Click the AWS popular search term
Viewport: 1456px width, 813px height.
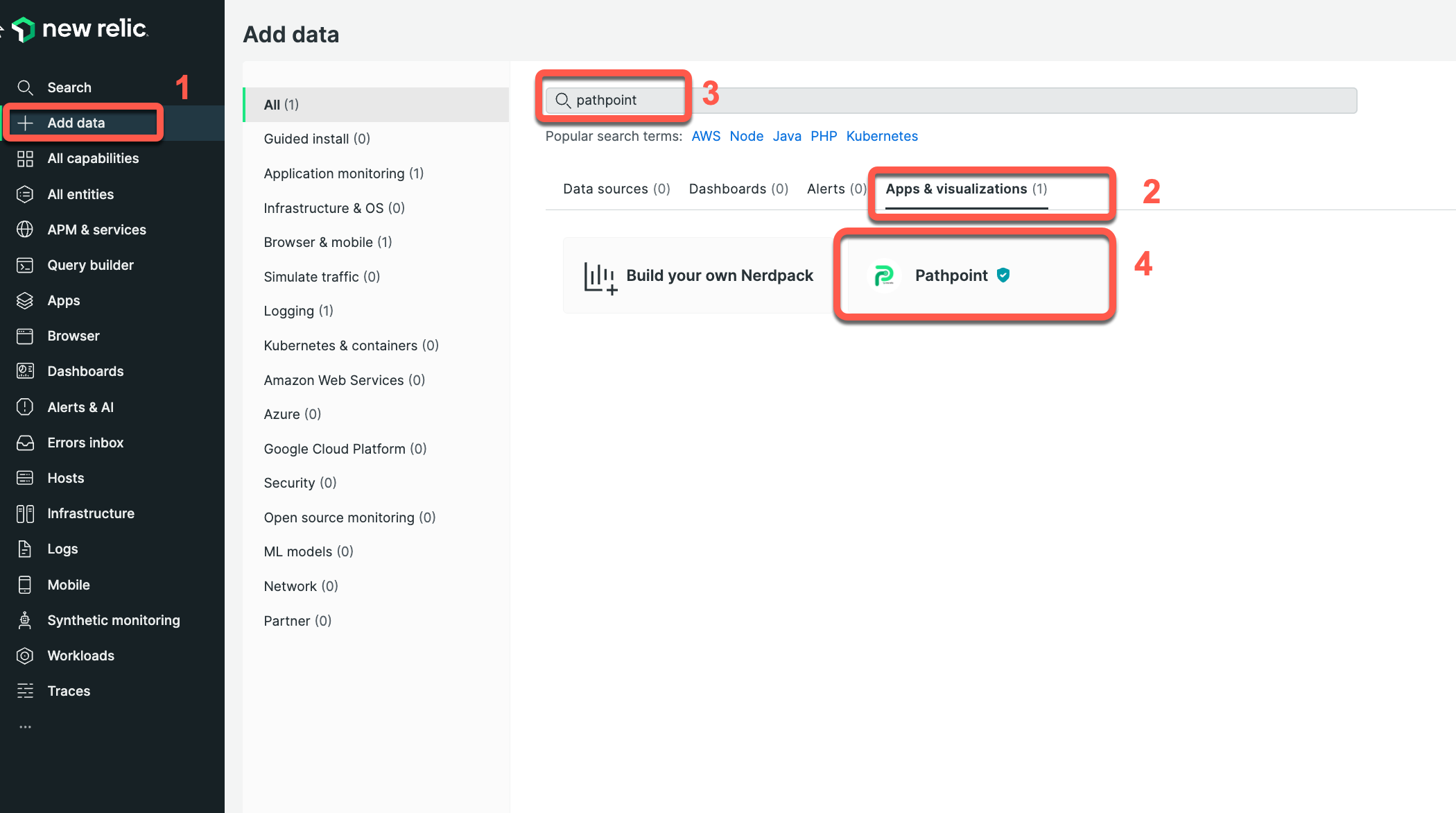(706, 136)
